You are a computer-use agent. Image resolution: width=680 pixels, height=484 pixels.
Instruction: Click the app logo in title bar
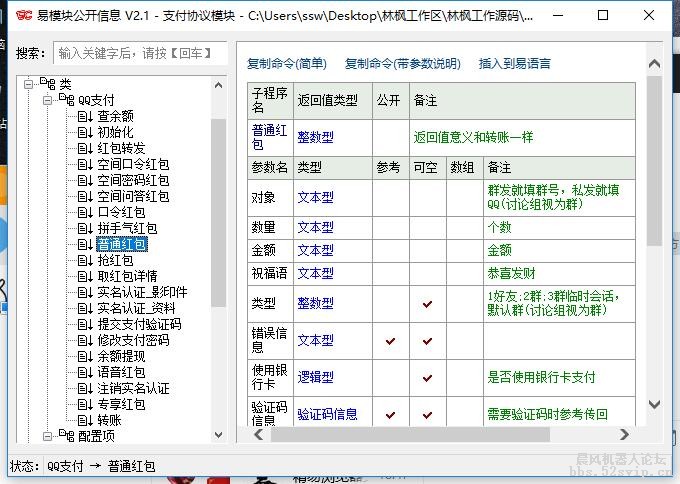coord(24,16)
